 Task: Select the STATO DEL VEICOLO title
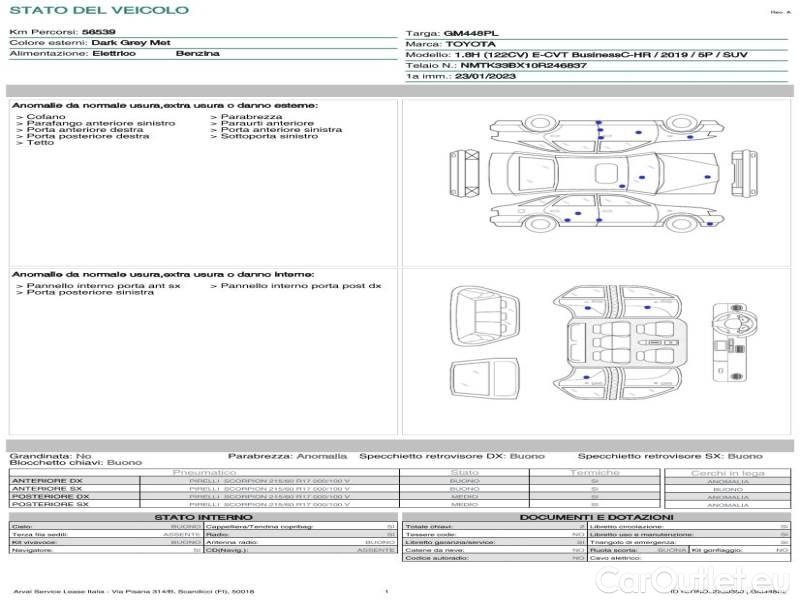pyautogui.click(x=98, y=10)
